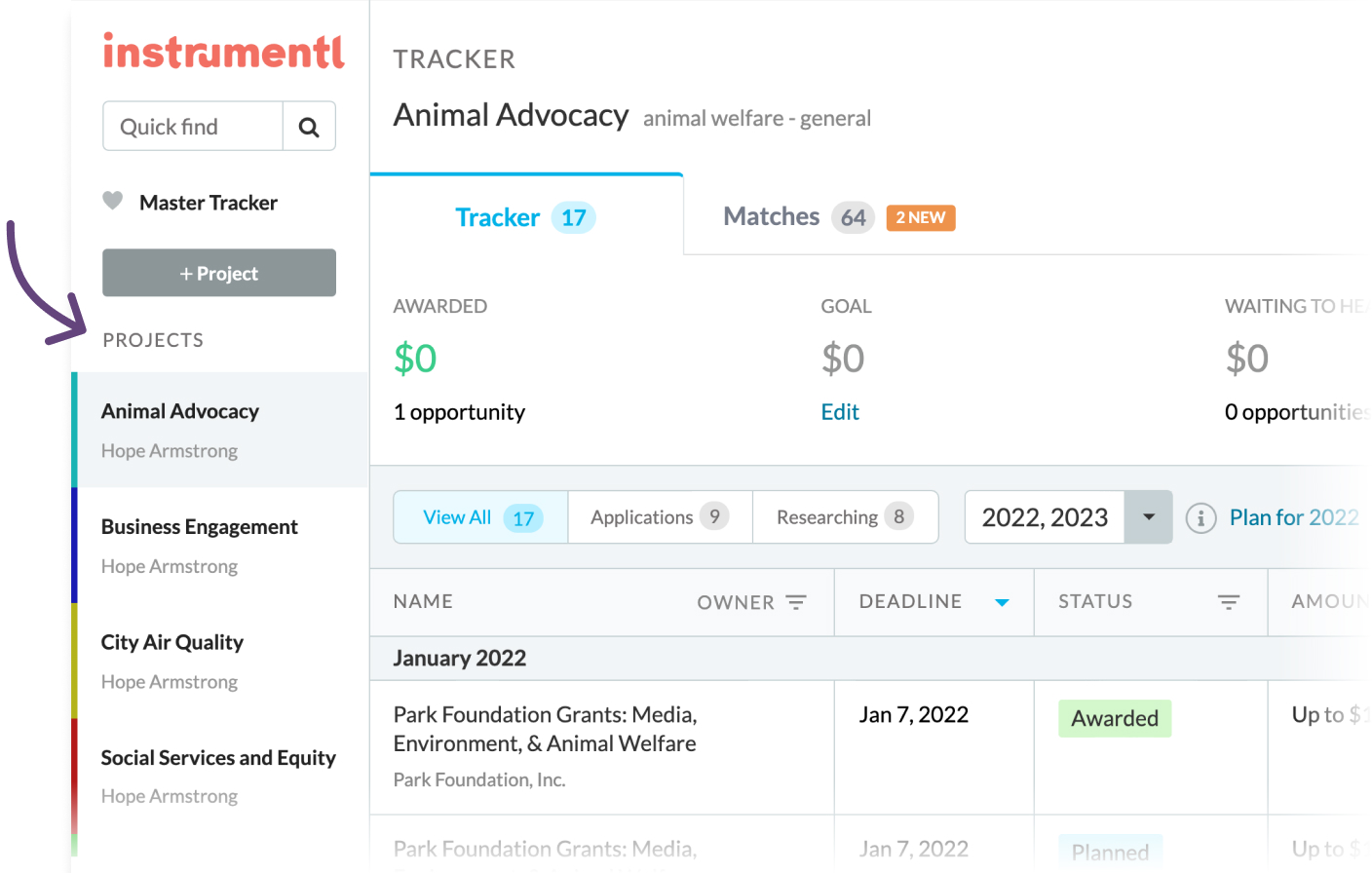Click the 17 count badge on Tracker
The width and height of the screenshot is (1372, 873).
[574, 217]
